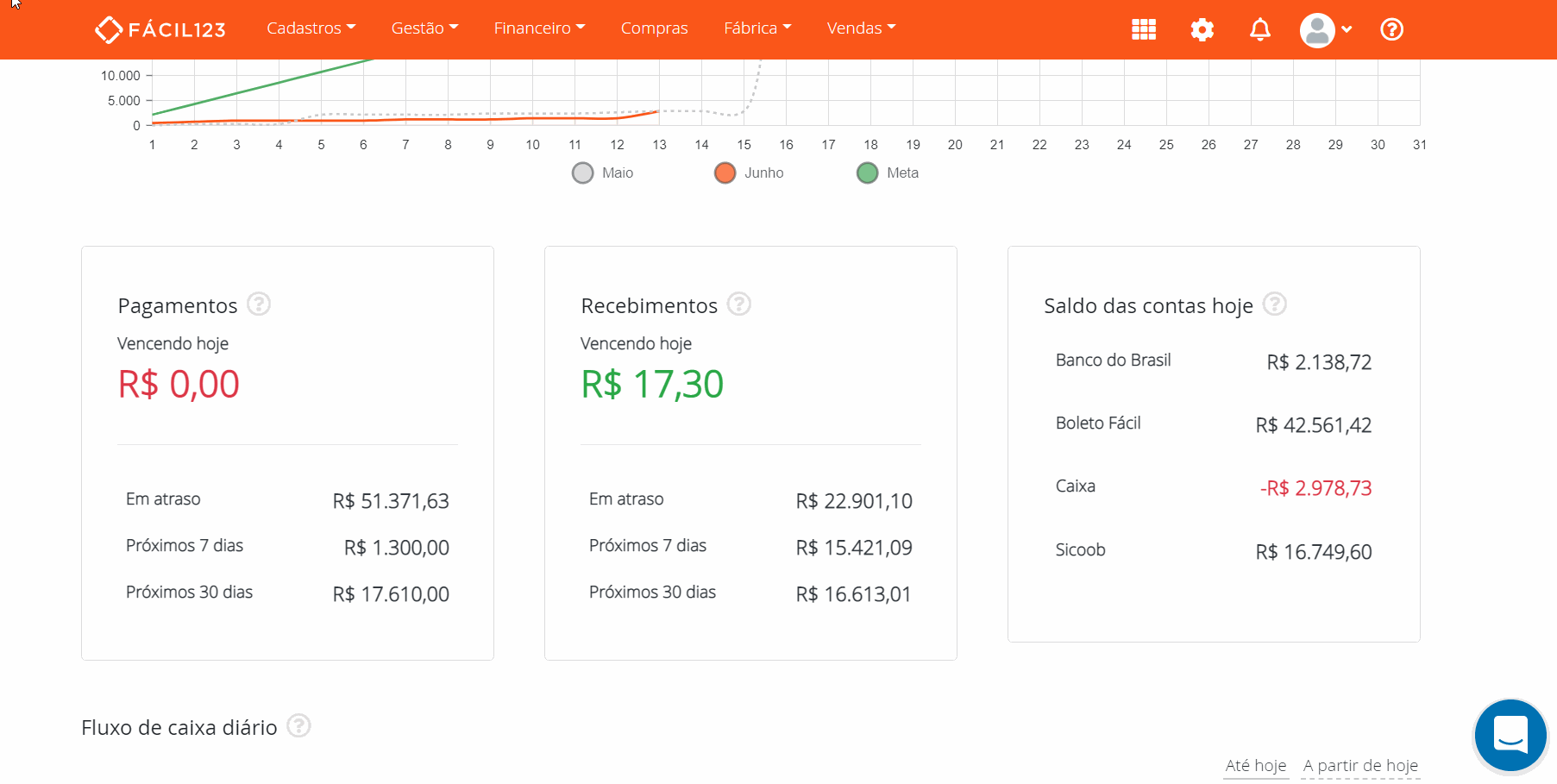This screenshot has width=1557, height=784.
Task: Select the Vendas menu
Action: tap(860, 28)
